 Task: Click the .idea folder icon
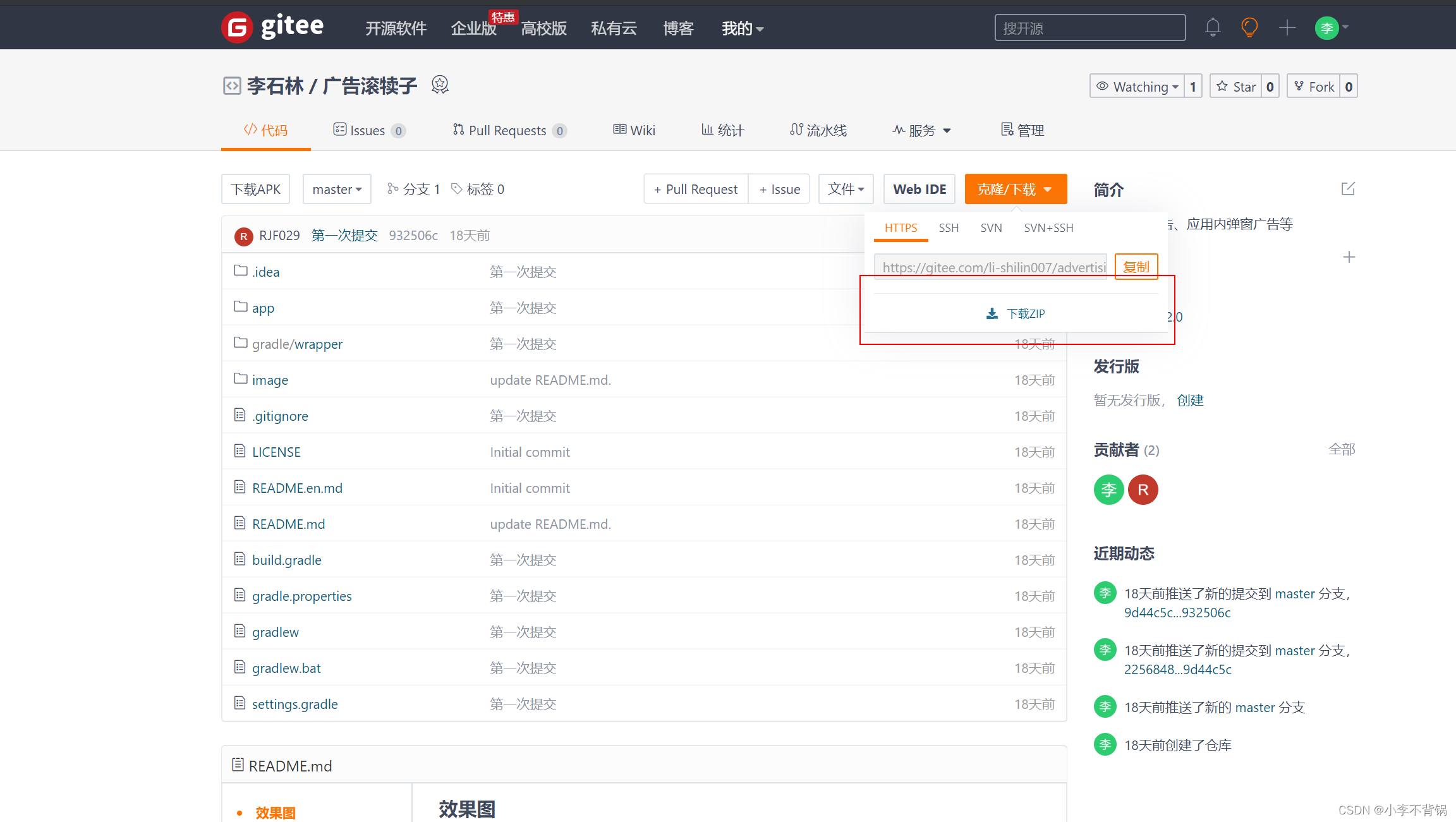click(240, 271)
